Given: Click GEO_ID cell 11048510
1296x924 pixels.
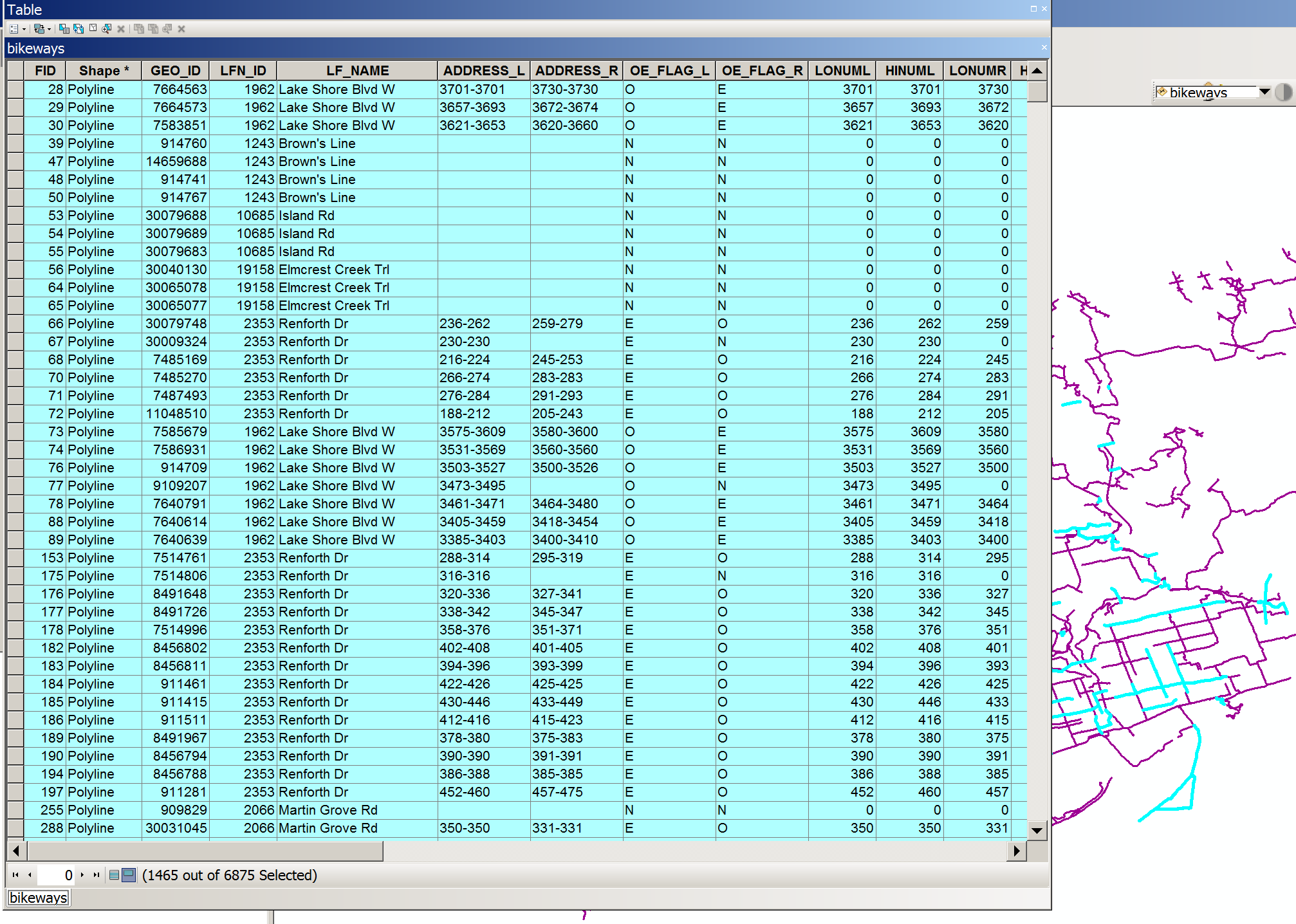Looking at the screenshot, I should click(176, 414).
